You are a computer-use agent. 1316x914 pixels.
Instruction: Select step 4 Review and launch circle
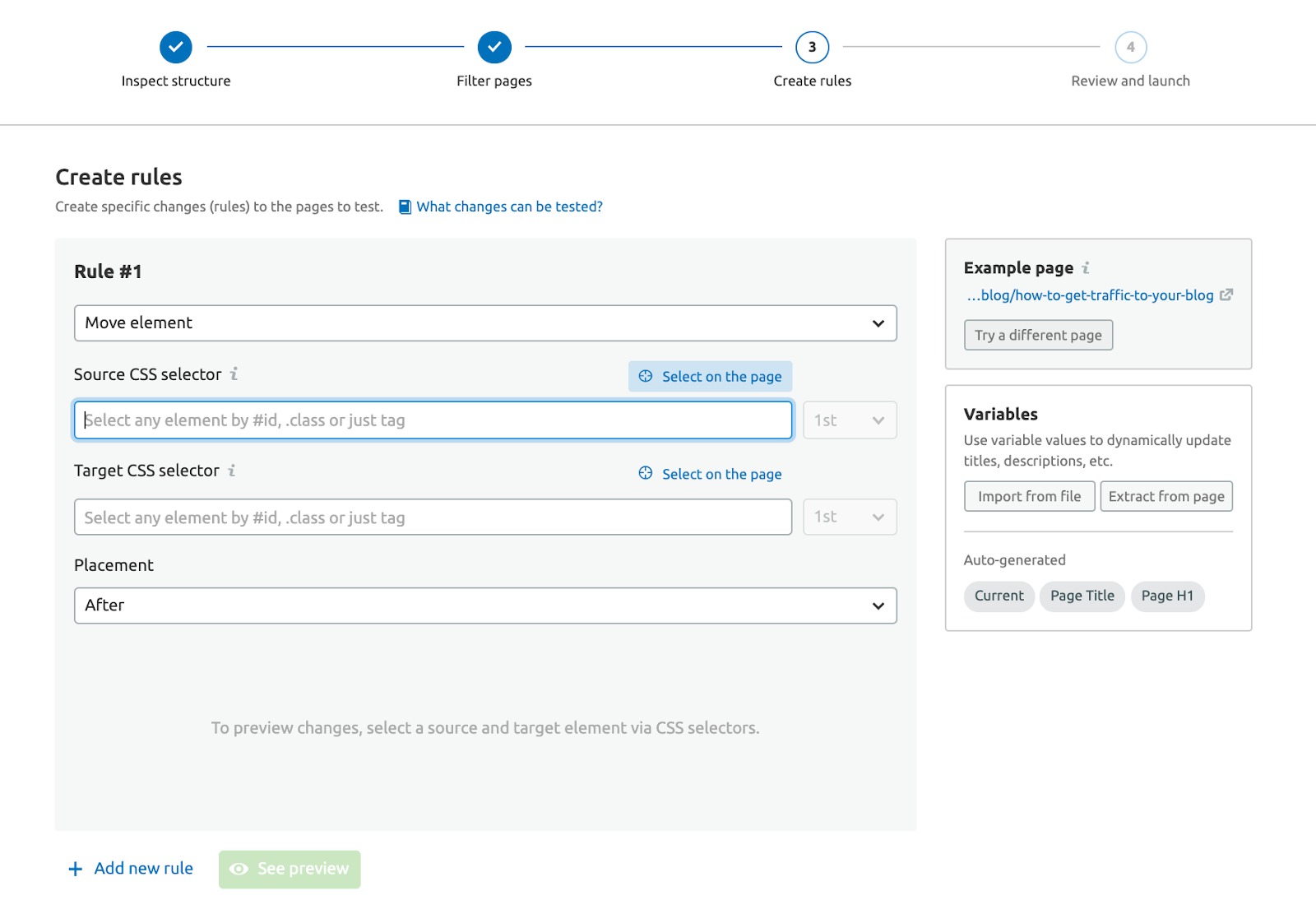1130,47
